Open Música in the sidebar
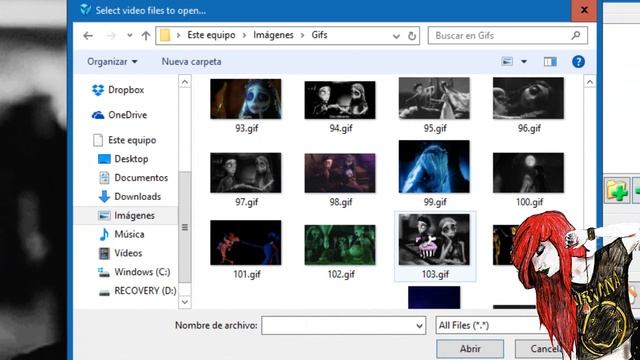 click(x=129, y=234)
